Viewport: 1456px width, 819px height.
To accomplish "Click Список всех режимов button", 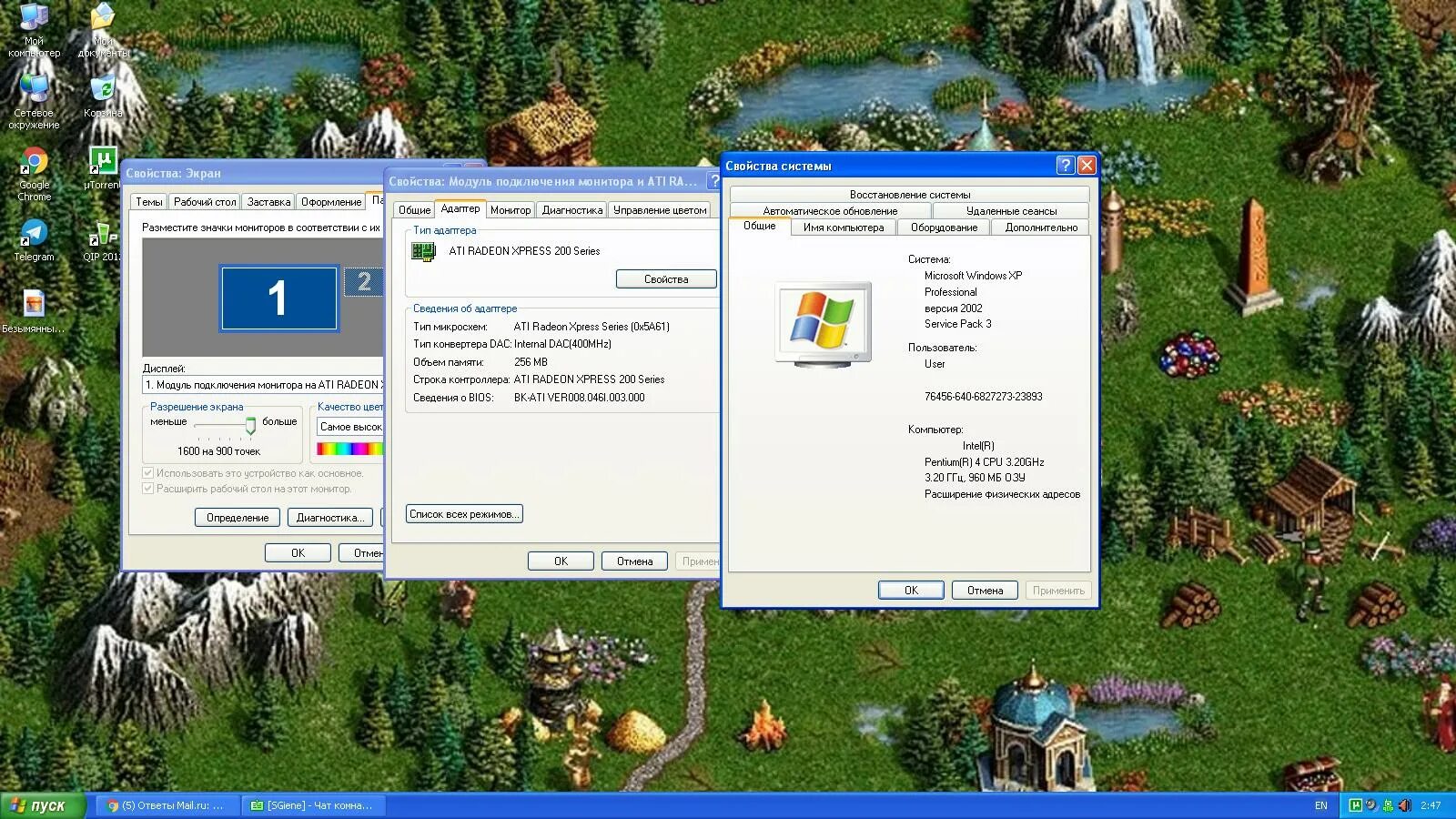I will pos(464,514).
